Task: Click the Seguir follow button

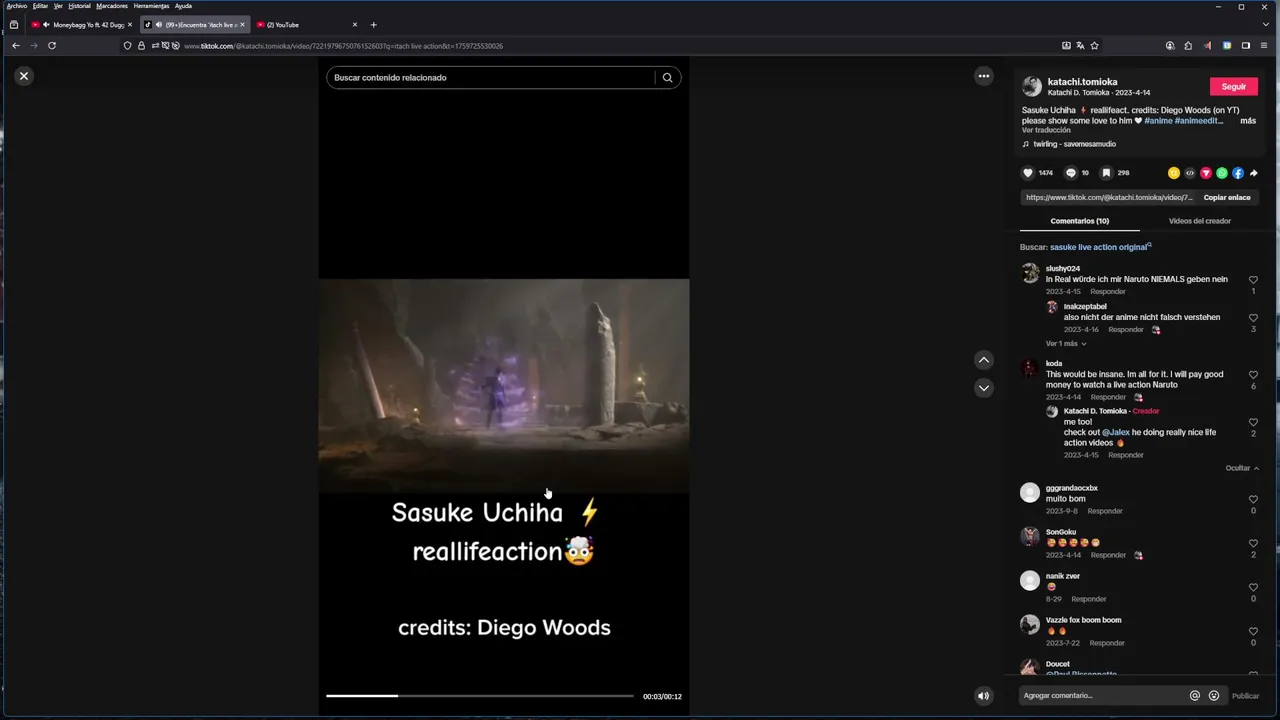Action: click(1234, 87)
